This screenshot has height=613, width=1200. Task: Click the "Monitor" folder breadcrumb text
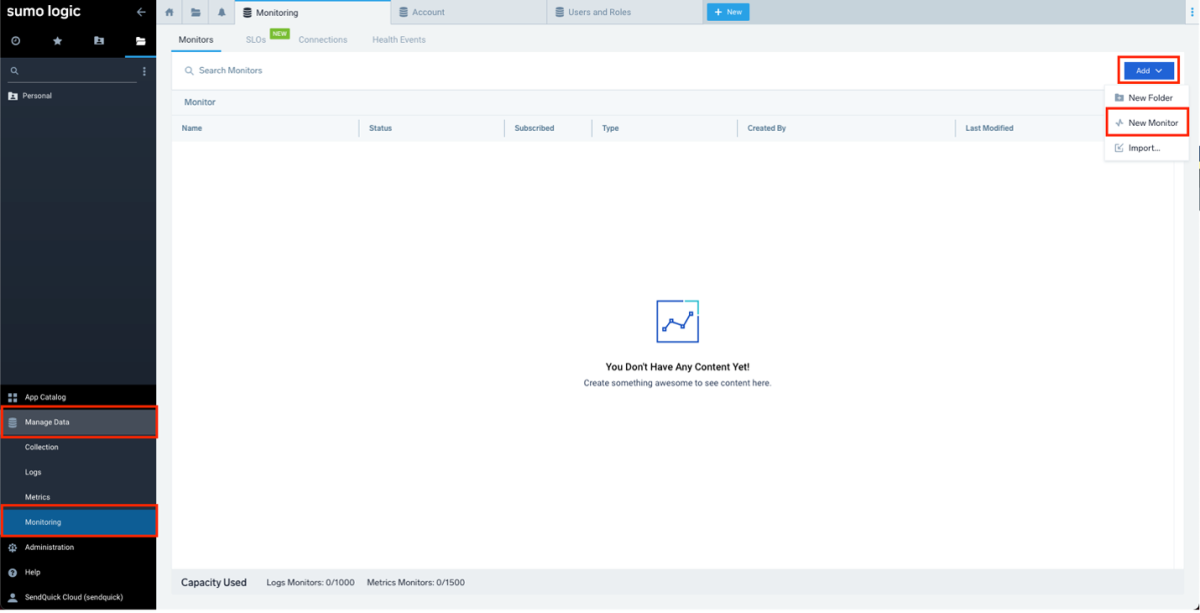pyautogui.click(x=199, y=102)
